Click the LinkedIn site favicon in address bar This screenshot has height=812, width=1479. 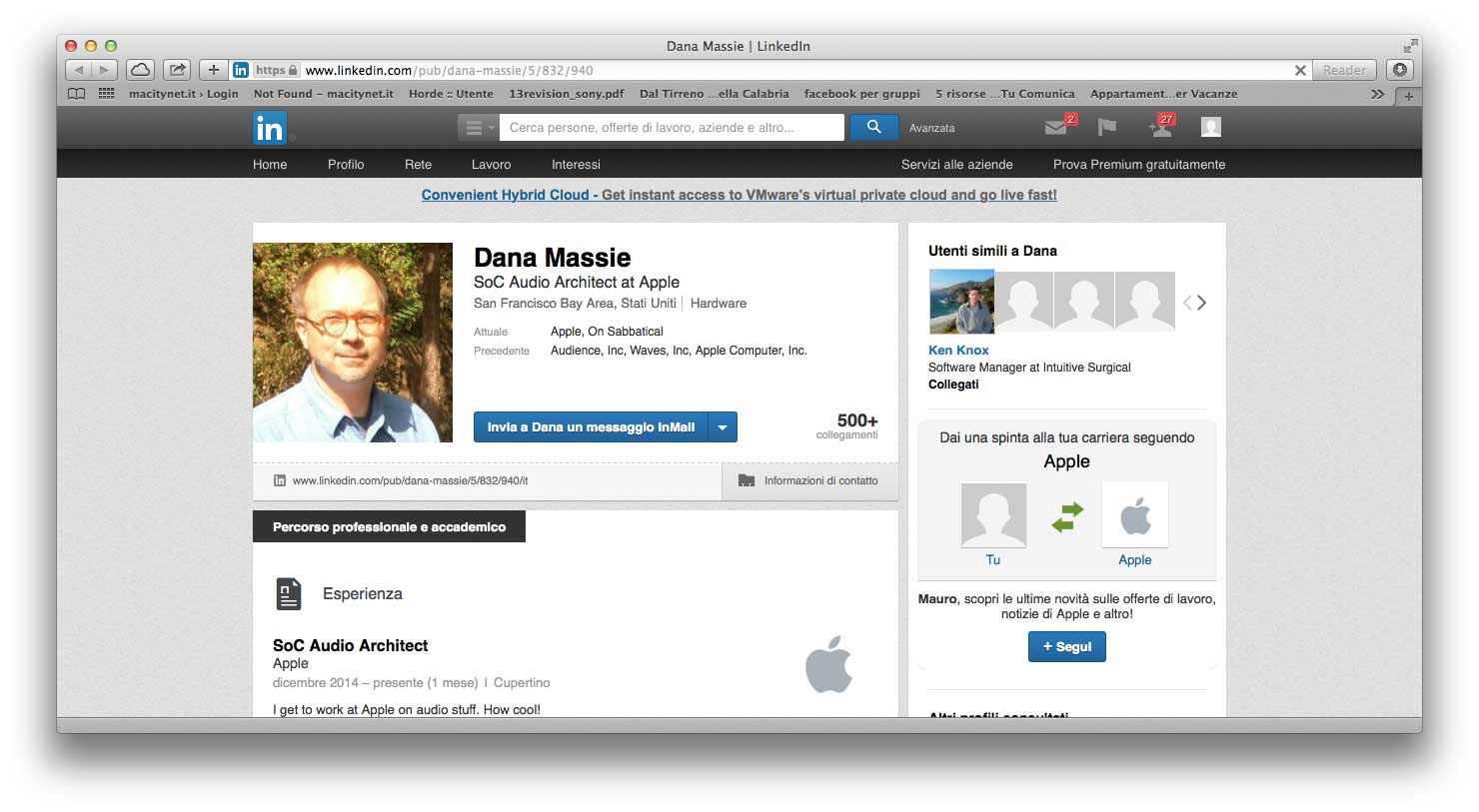(x=241, y=70)
